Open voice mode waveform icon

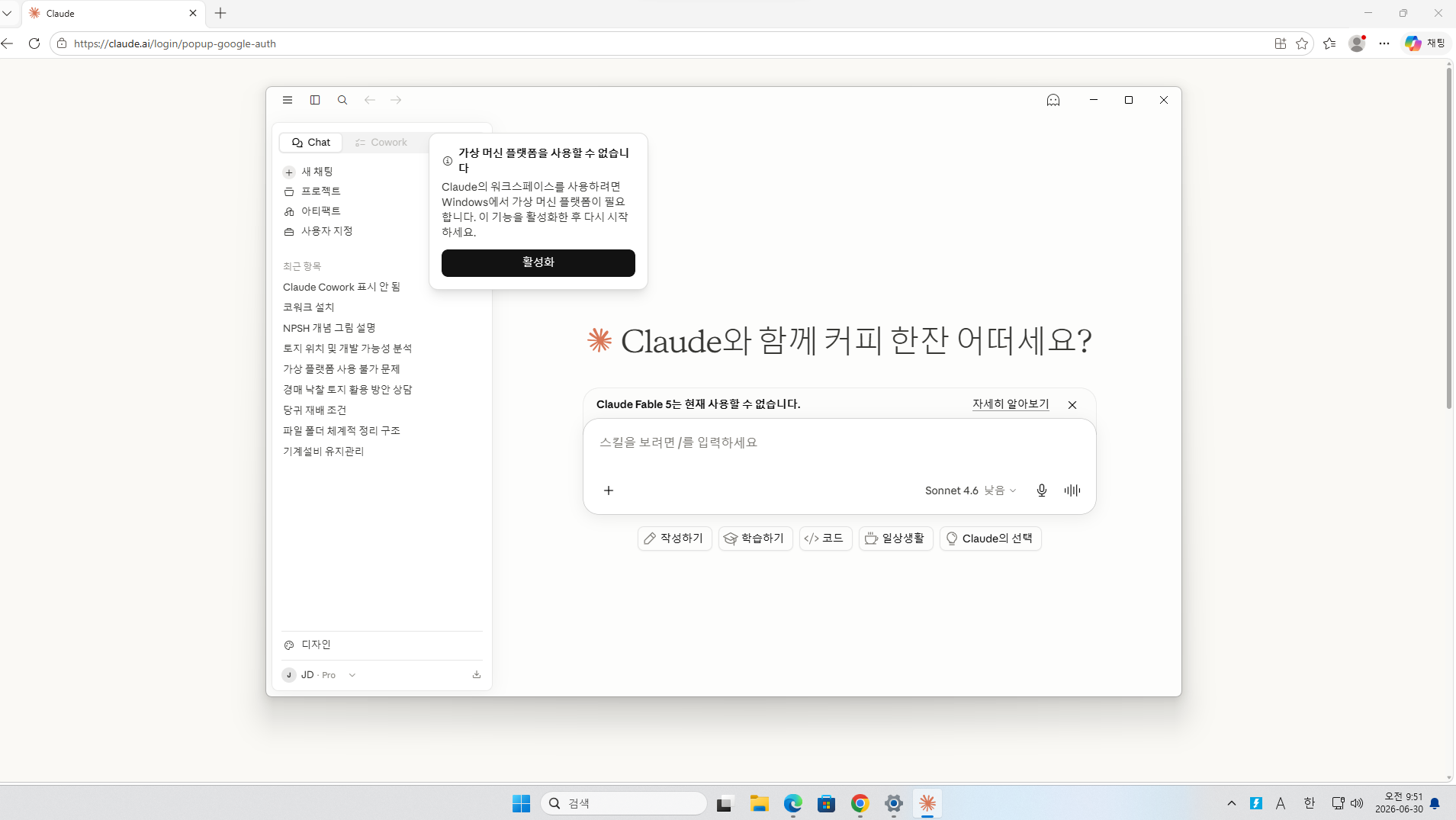tap(1072, 490)
